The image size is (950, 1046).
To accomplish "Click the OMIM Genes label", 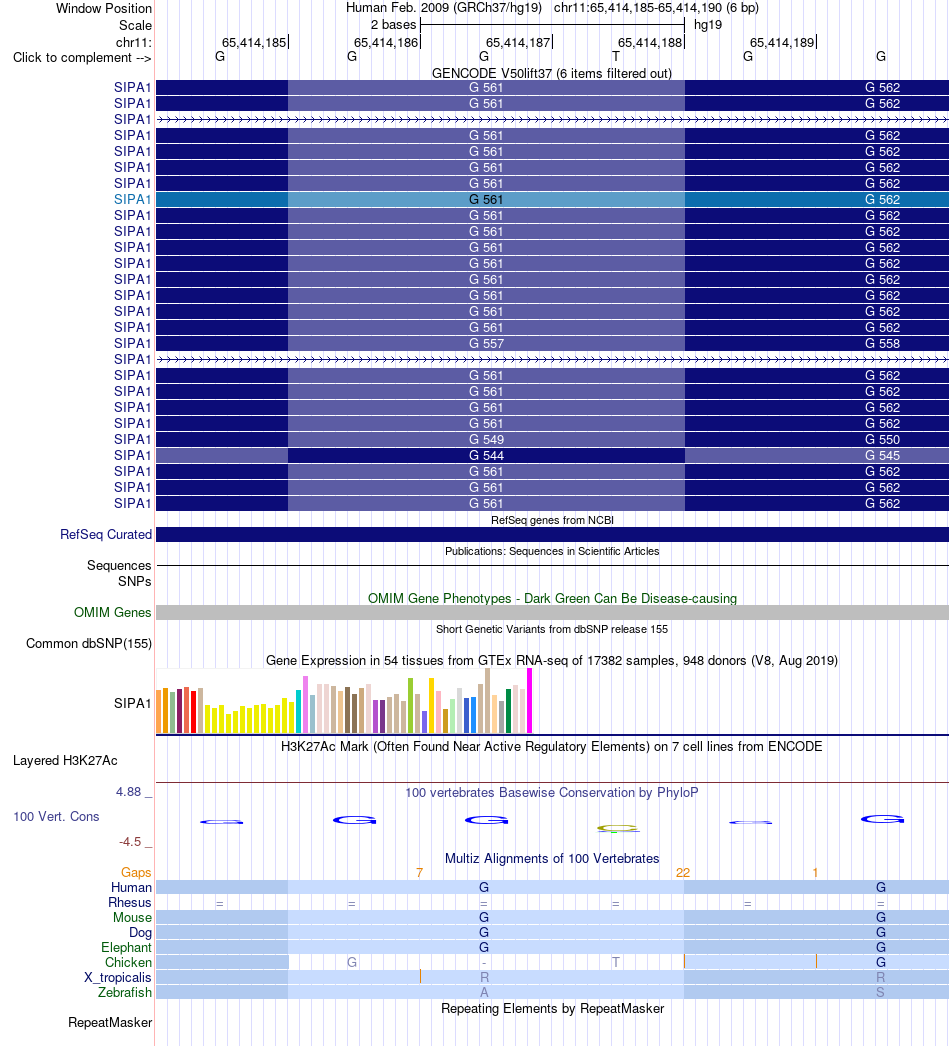I will click(x=113, y=612).
